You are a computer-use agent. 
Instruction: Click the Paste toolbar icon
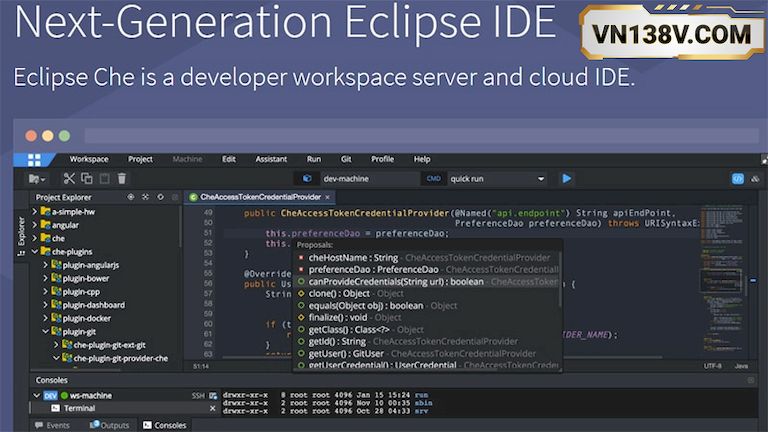click(104, 179)
